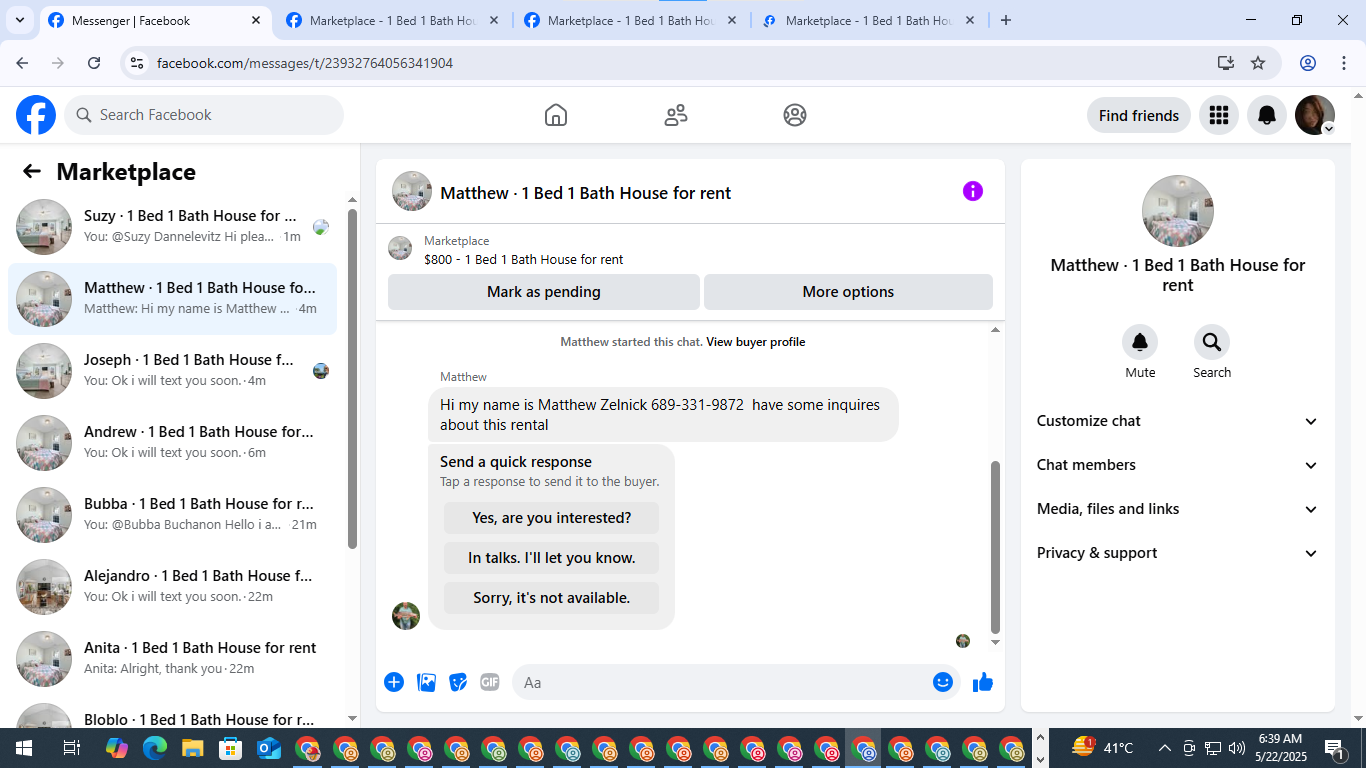Open Task View on taskbar
This screenshot has height=768, width=1366.
pos(71,748)
